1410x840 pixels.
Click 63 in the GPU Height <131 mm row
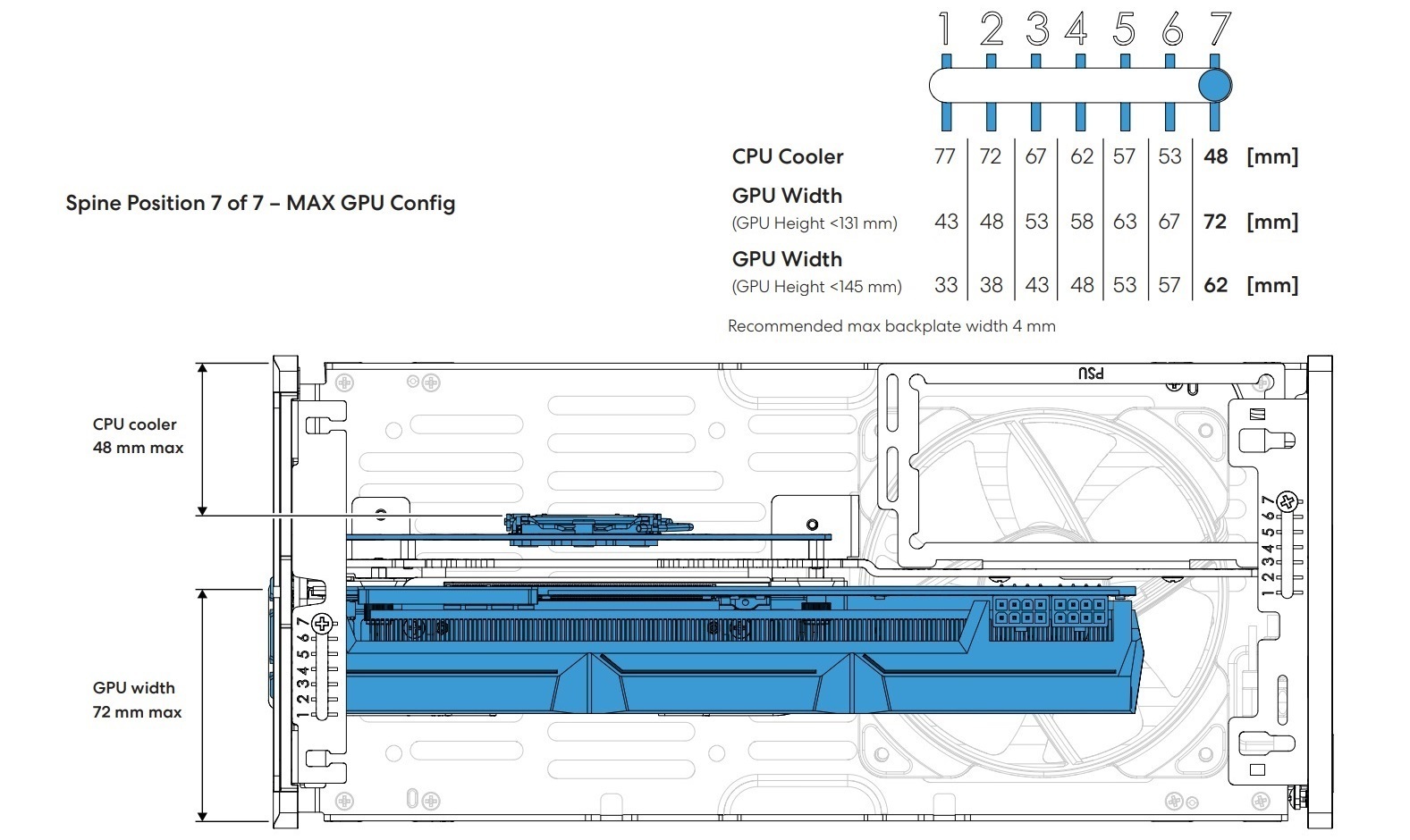[1125, 222]
